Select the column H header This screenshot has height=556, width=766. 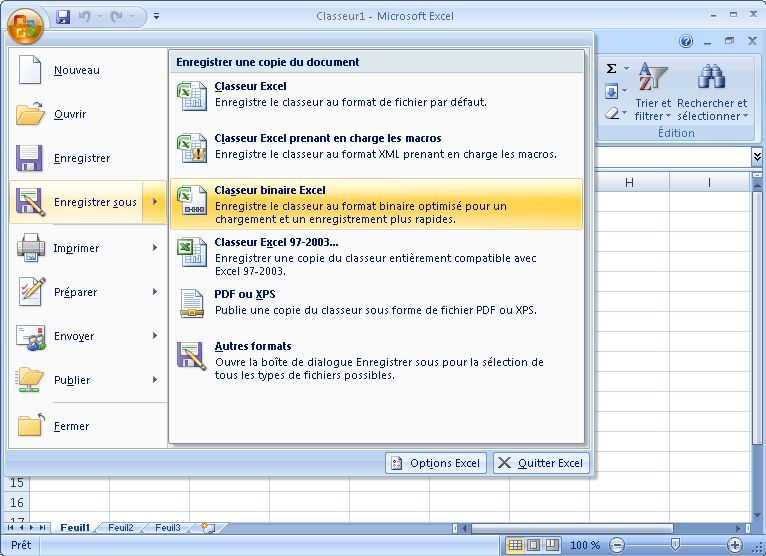click(629, 182)
